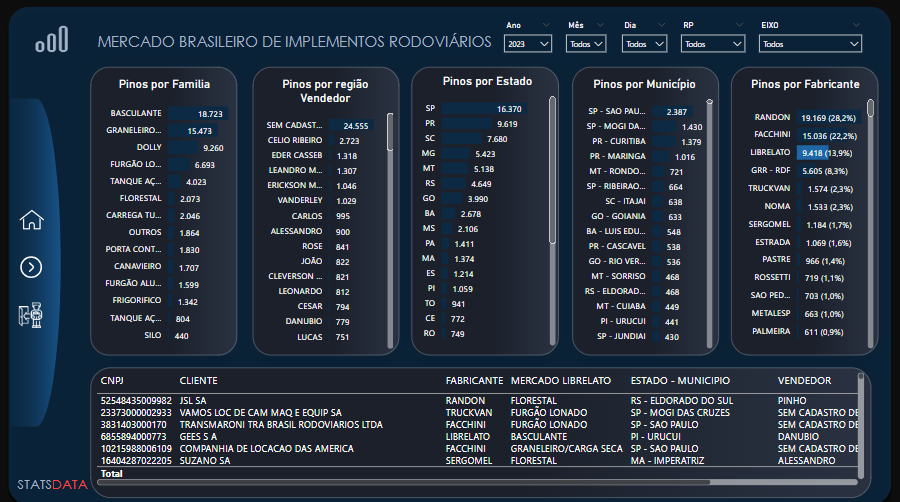Click CNPJ 23373000002933 cell
Screen dimensions: 900x502
[x=136, y=413]
